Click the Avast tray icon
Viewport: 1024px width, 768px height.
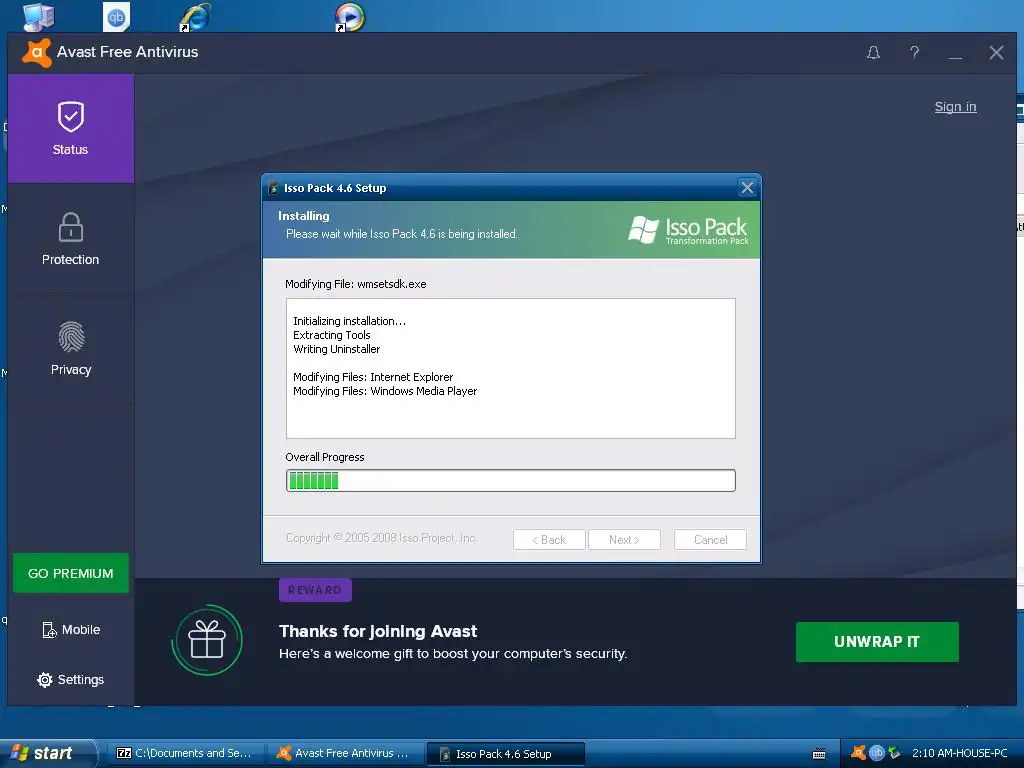pyautogui.click(x=859, y=753)
